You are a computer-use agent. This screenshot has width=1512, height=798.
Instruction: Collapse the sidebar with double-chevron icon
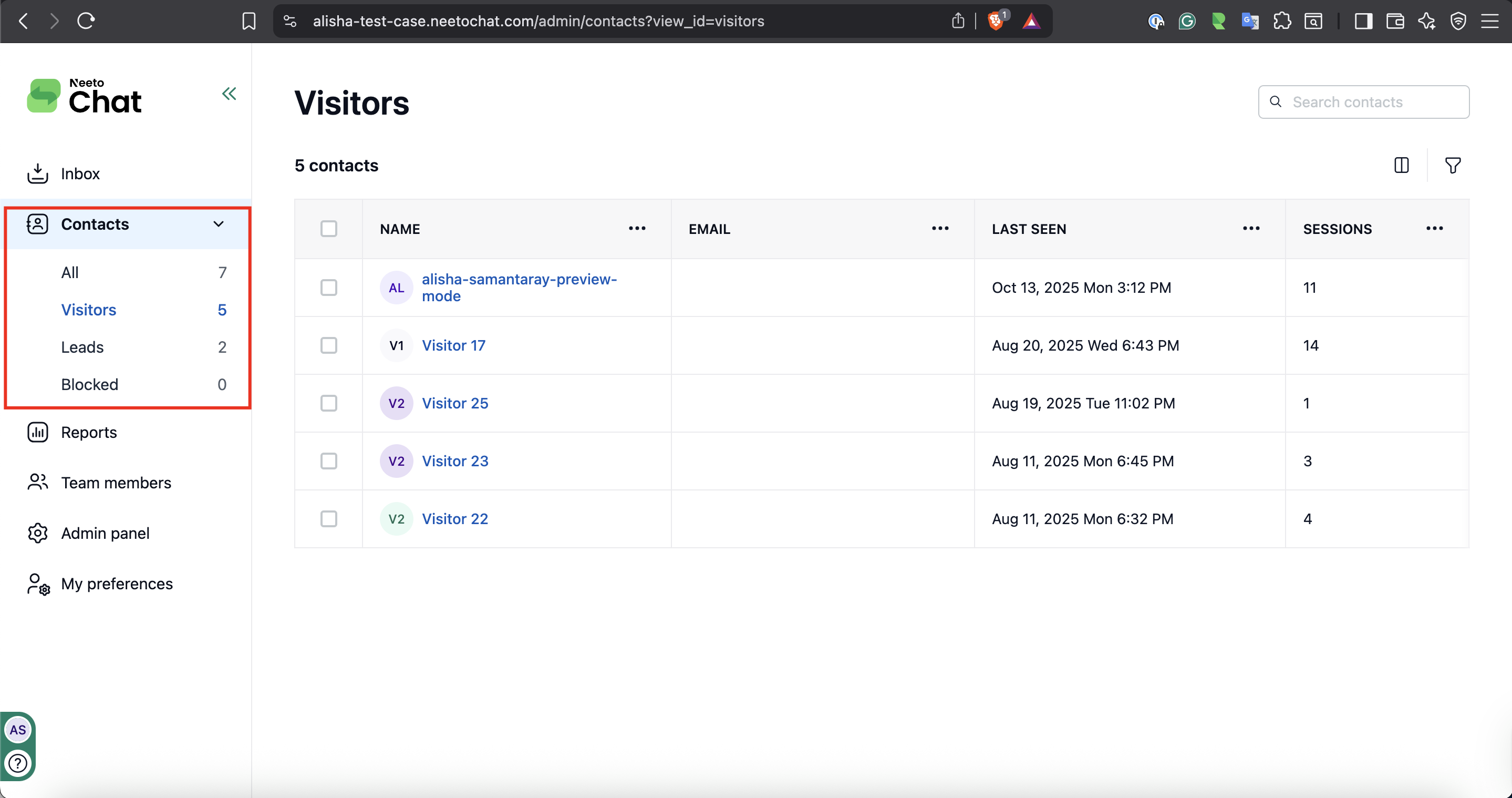(229, 94)
